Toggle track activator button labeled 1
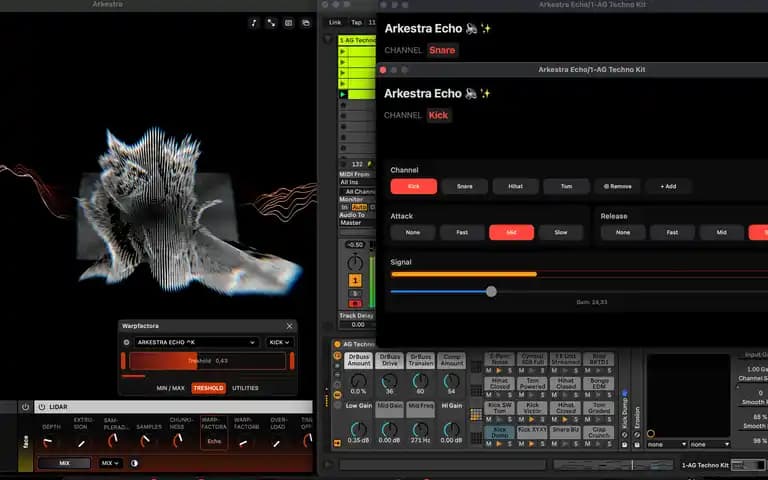This screenshot has height=480, width=768. coord(355,281)
